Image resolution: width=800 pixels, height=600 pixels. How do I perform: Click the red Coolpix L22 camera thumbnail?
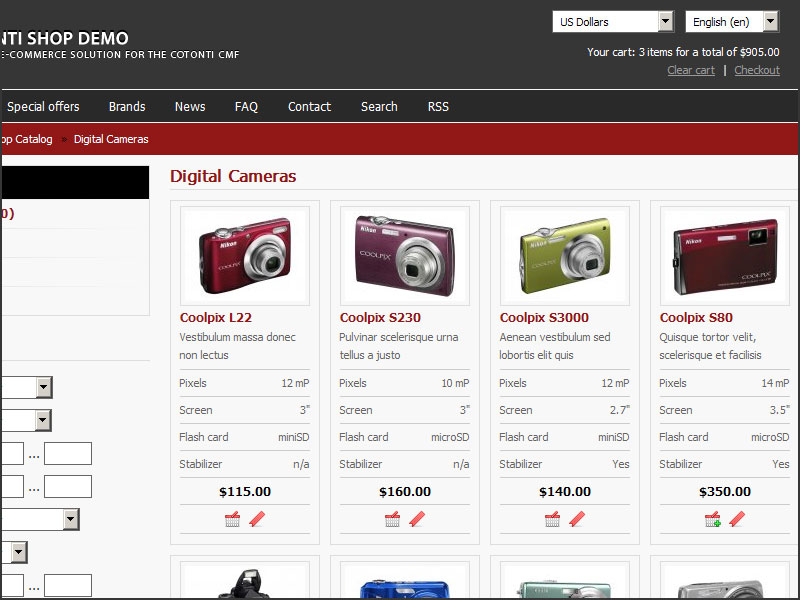click(245, 255)
